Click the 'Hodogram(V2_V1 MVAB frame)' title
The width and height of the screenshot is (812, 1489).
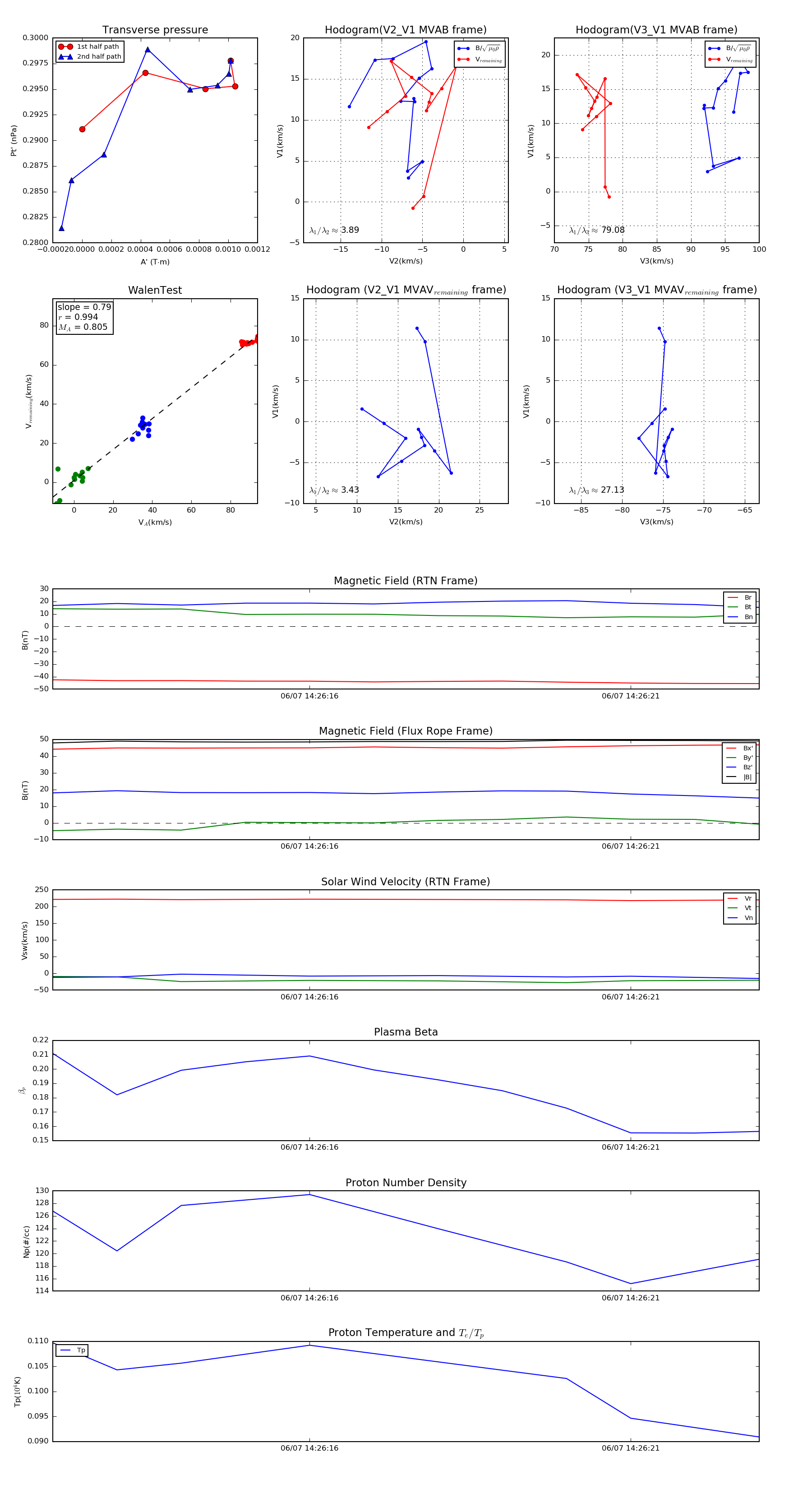(406, 30)
